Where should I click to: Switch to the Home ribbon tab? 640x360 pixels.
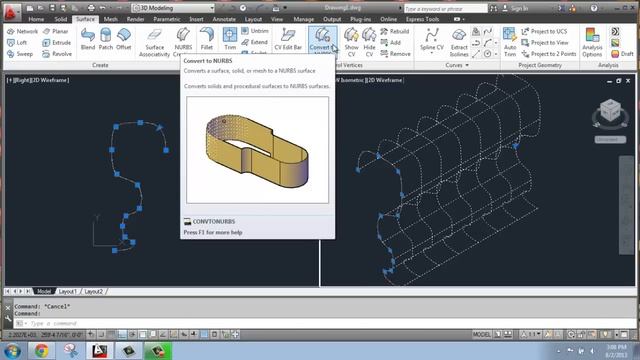coord(36,19)
